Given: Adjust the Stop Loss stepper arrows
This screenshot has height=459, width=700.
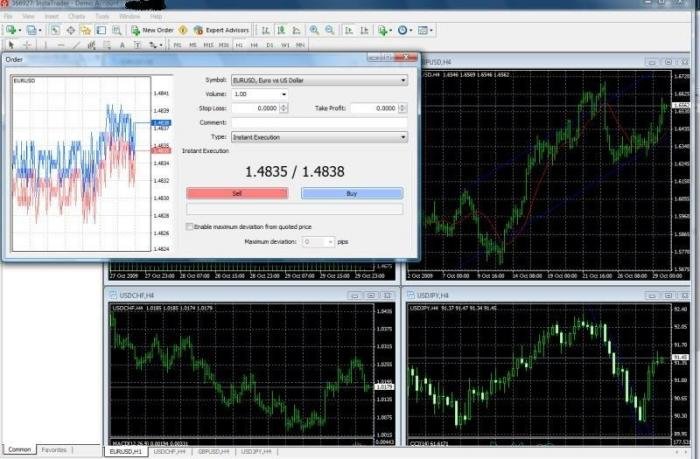Looking at the screenshot, I should coord(283,108).
